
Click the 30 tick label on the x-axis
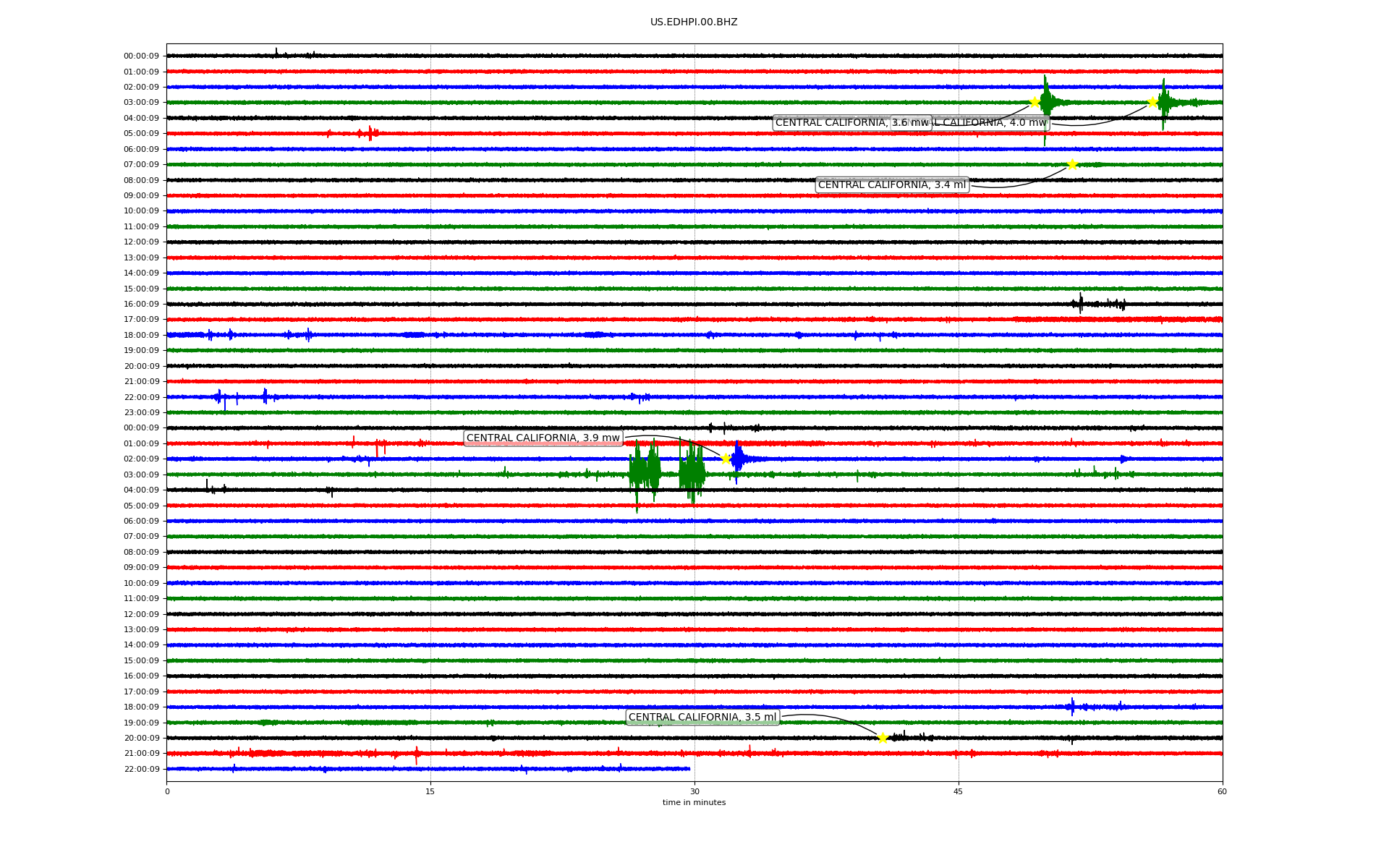tap(694, 791)
